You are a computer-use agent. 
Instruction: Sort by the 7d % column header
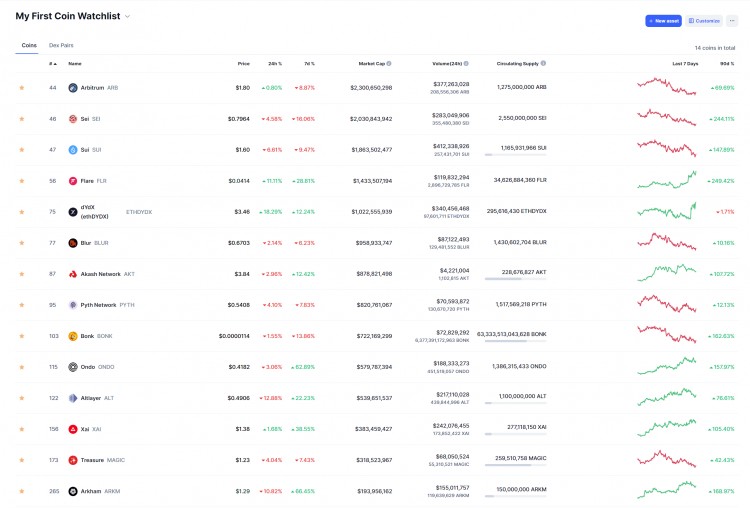pyautogui.click(x=309, y=64)
